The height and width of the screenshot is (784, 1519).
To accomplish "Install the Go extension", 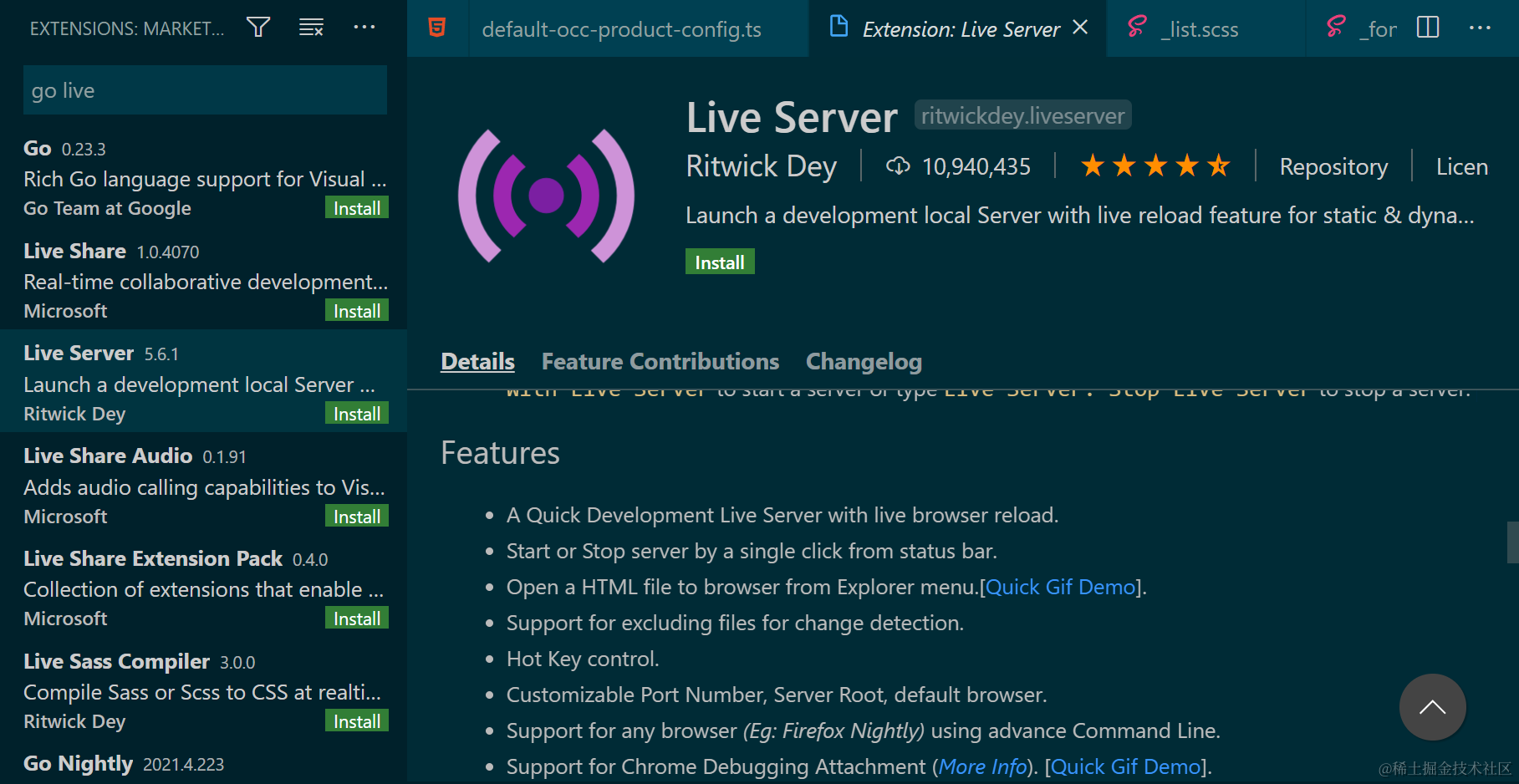I will [x=357, y=208].
